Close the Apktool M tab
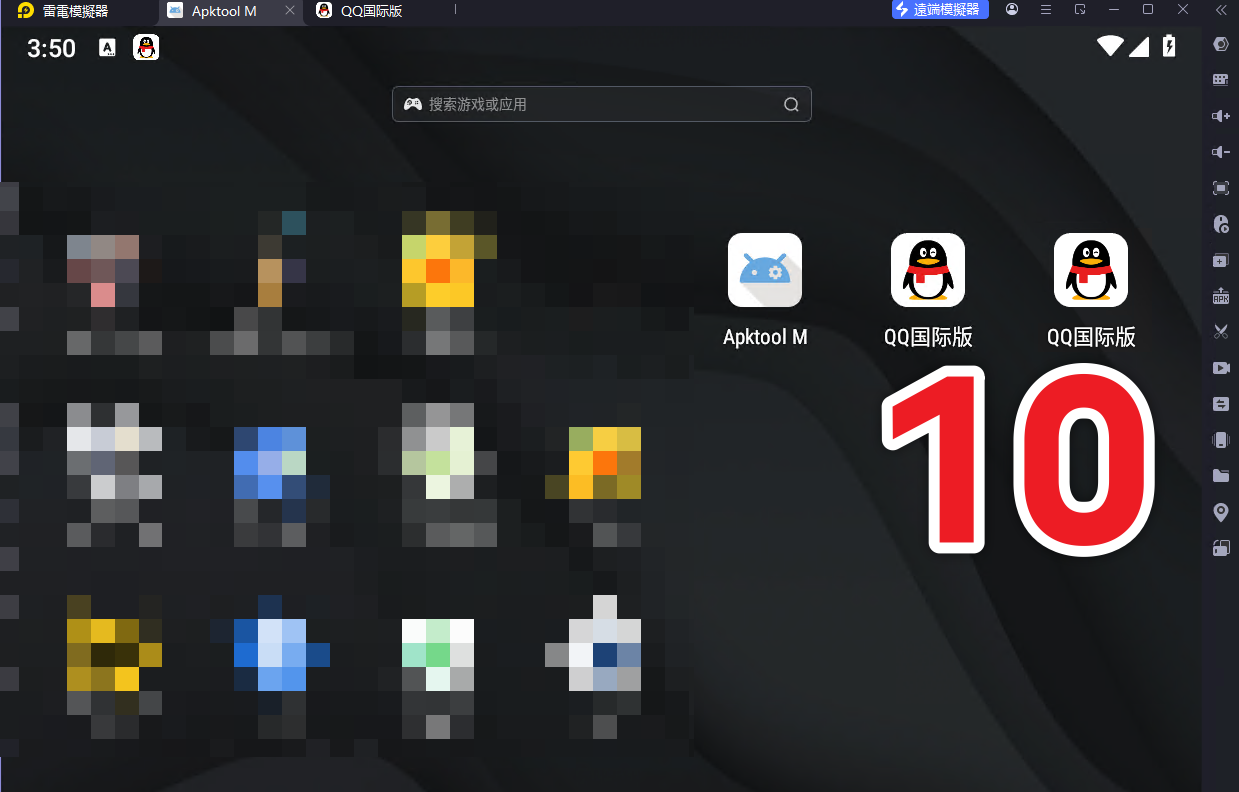This screenshot has height=792, width=1239. (x=290, y=11)
